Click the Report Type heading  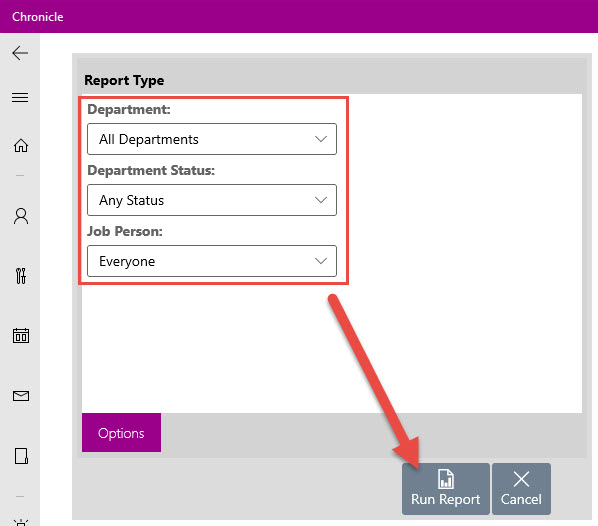(x=124, y=80)
